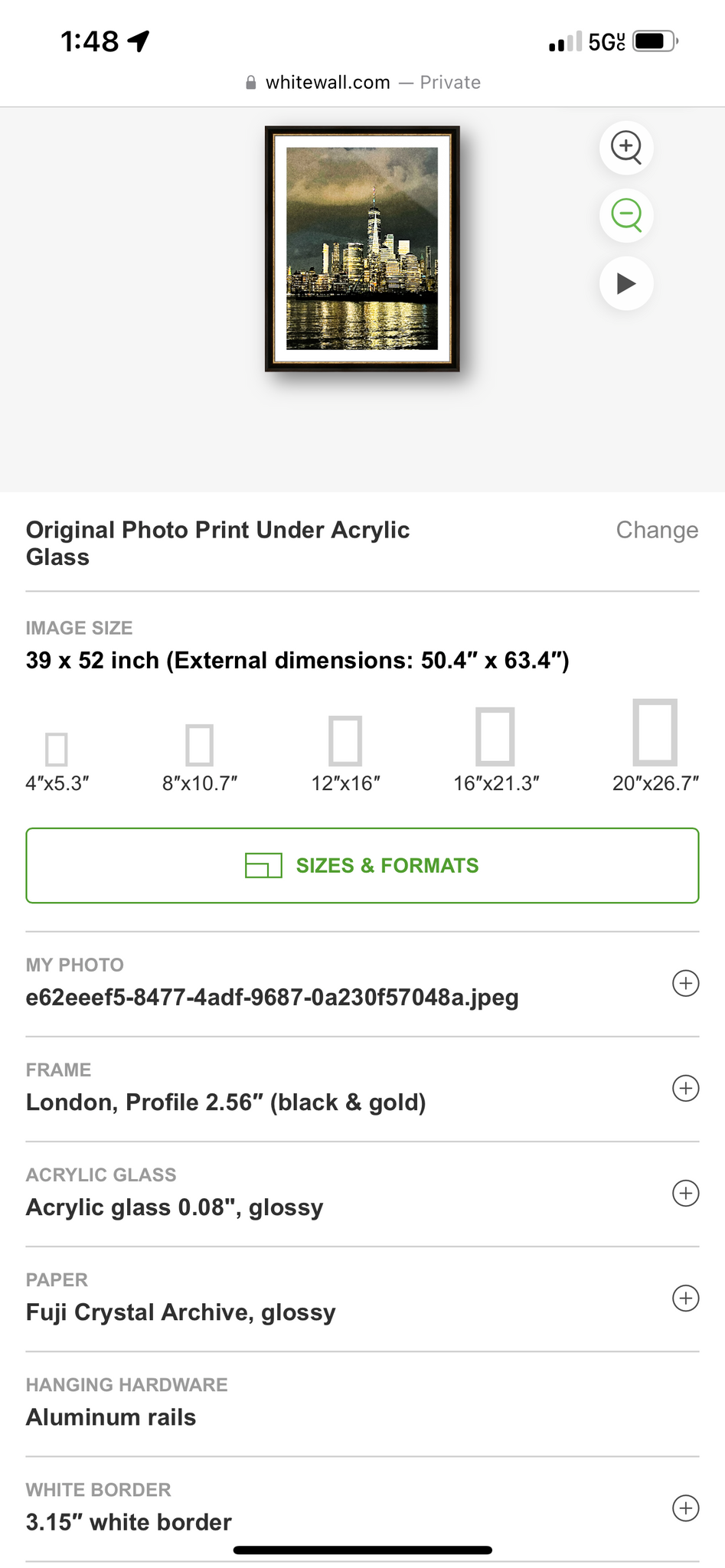
Task: Choose the 20"x26.7" size option
Action: coord(655,733)
